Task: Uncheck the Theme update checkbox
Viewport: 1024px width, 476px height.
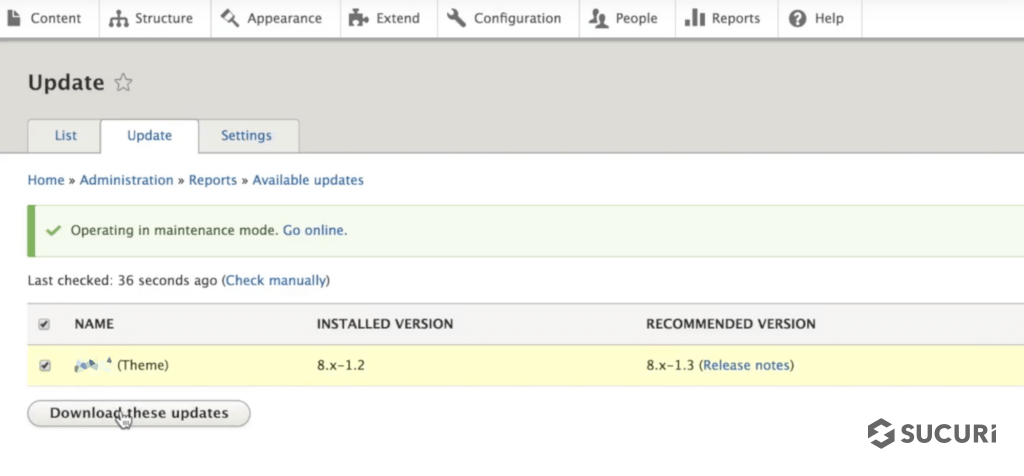Action: click(x=44, y=366)
